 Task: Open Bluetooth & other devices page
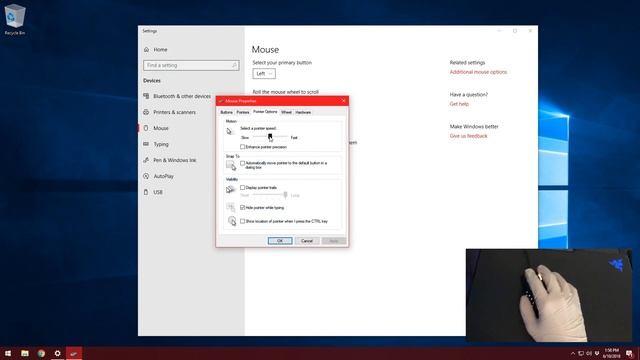click(182, 96)
